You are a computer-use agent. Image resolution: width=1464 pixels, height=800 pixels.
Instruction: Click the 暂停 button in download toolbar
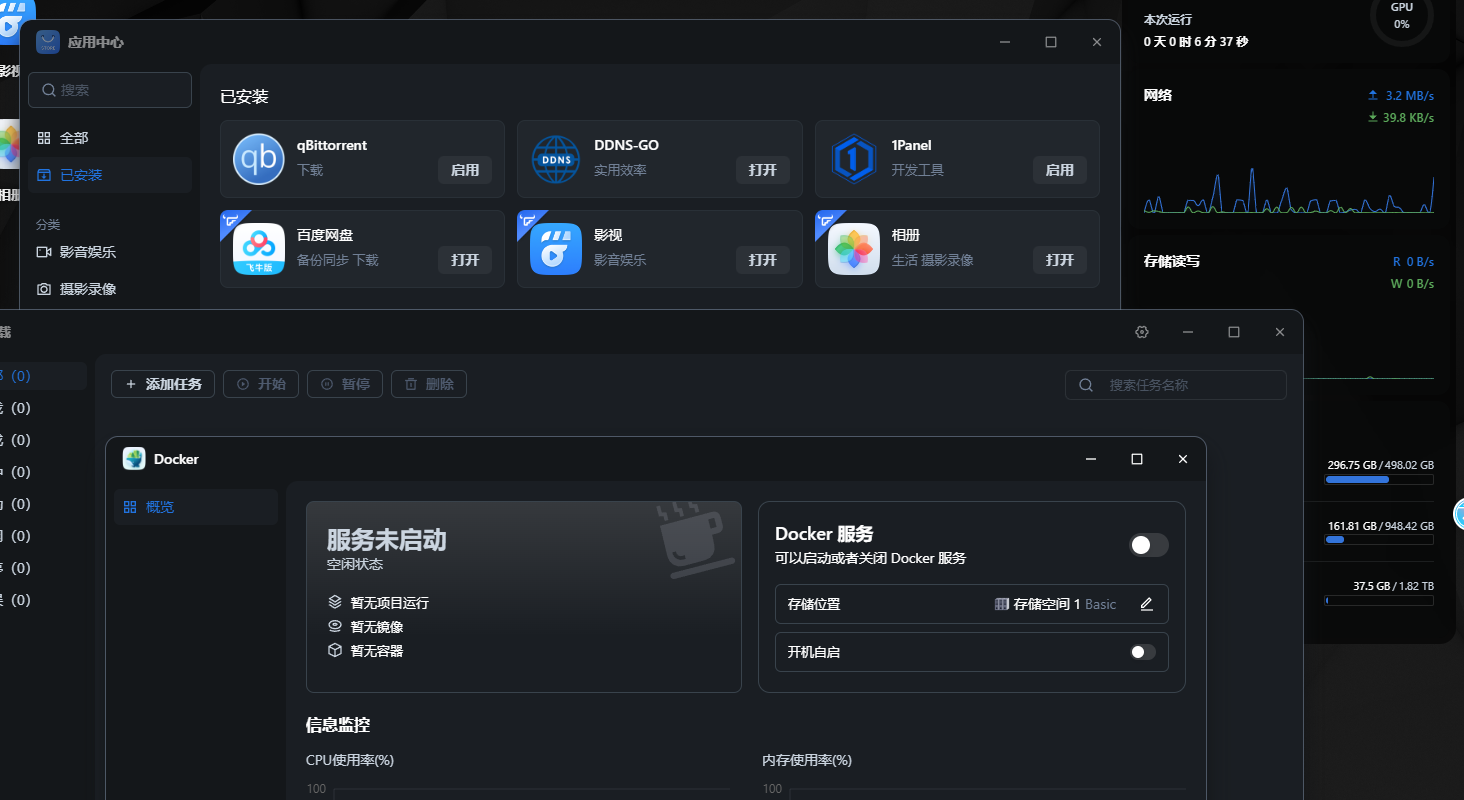(345, 384)
